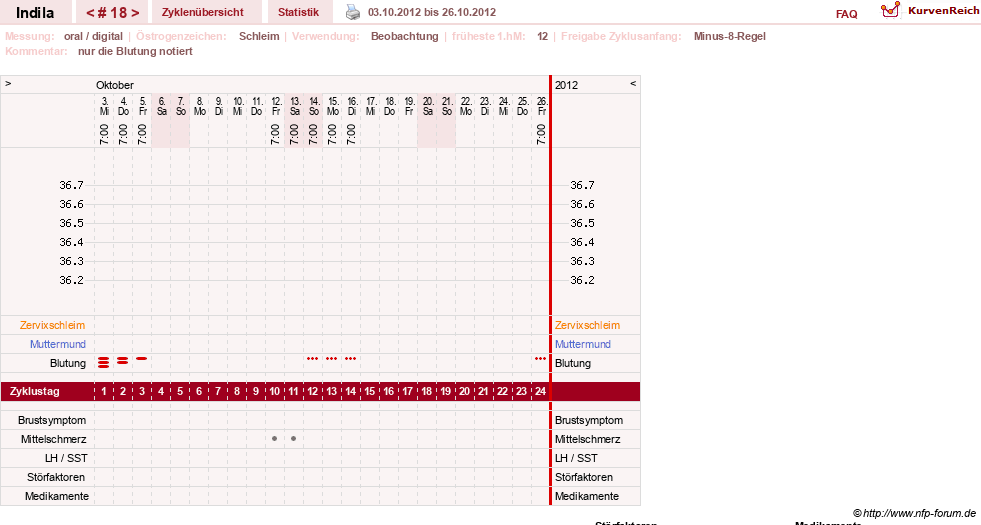The height and width of the screenshot is (525, 981).
Task: Open the nfp-forum.de copyright link
Action: [915, 513]
